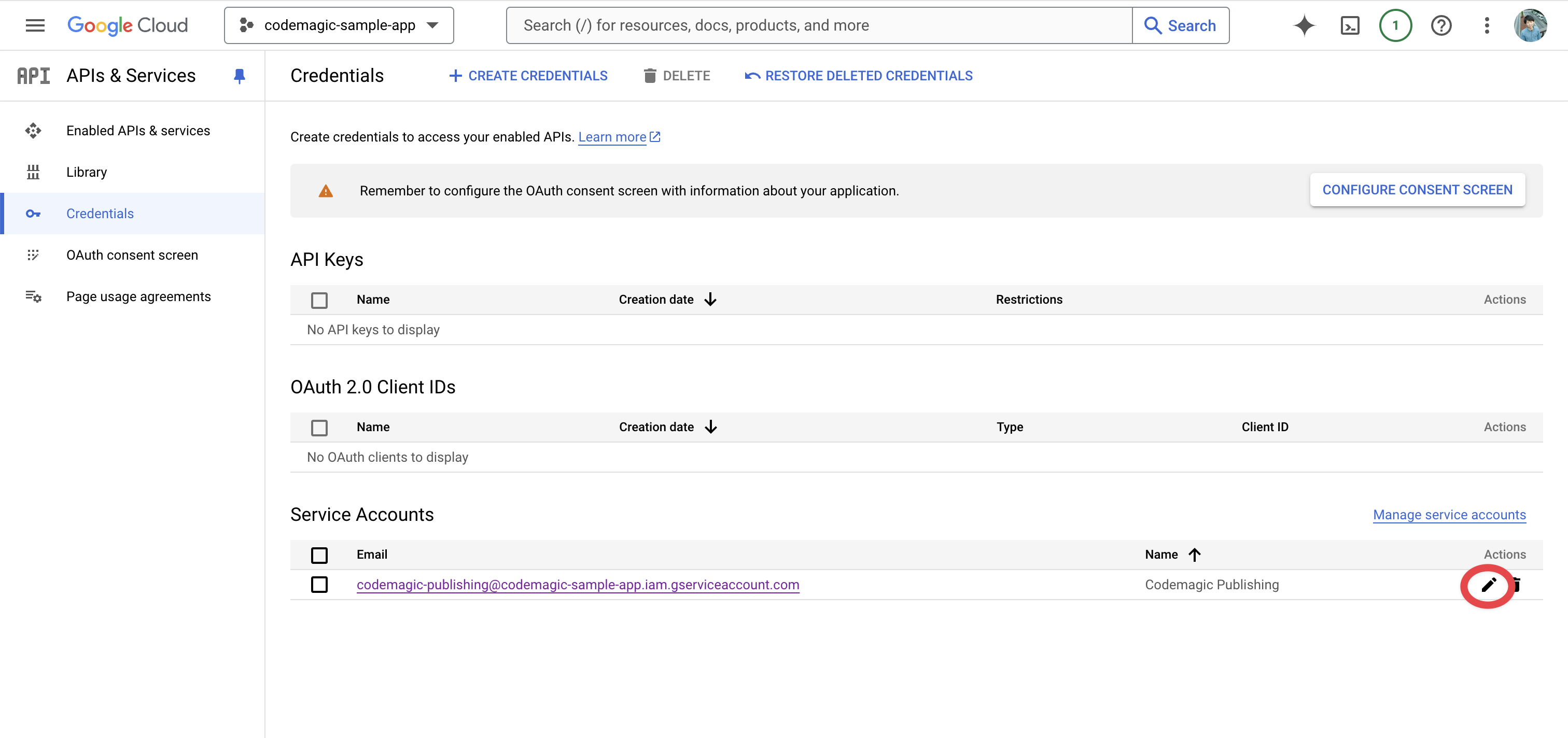Click the Codemagic Publishing name cell
Viewport: 1568px width, 738px height.
coord(1212,585)
